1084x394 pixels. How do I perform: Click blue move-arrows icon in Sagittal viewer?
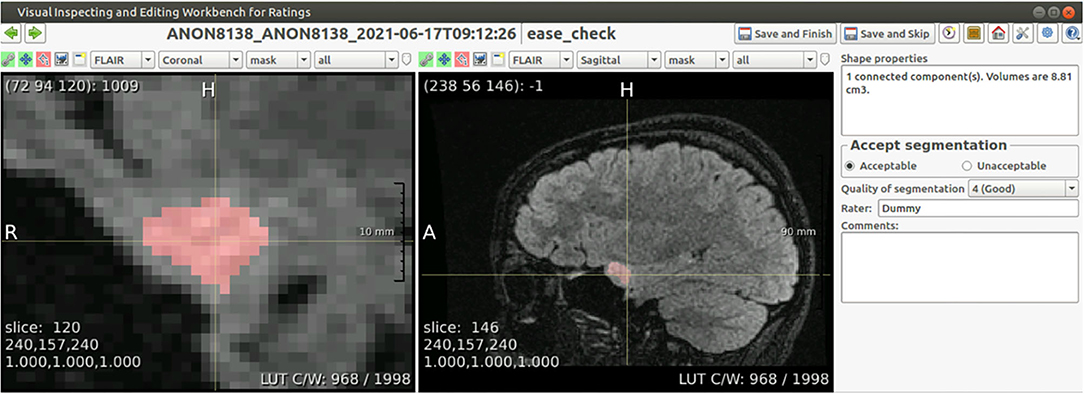[x=445, y=59]
